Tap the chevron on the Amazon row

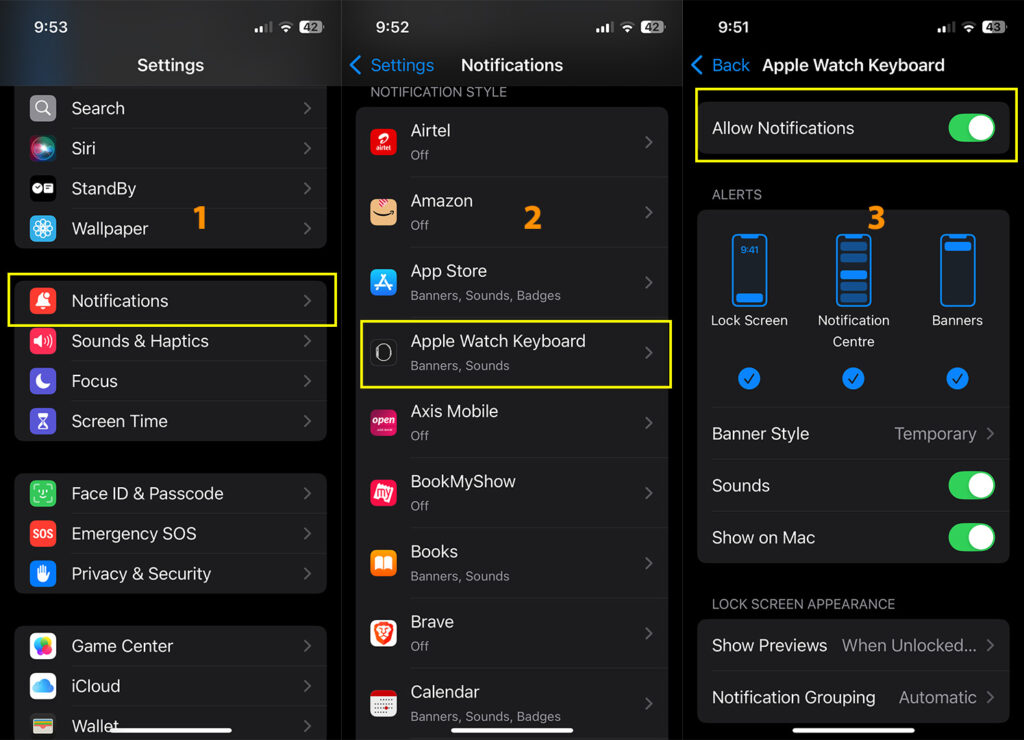tap(648, 212)
